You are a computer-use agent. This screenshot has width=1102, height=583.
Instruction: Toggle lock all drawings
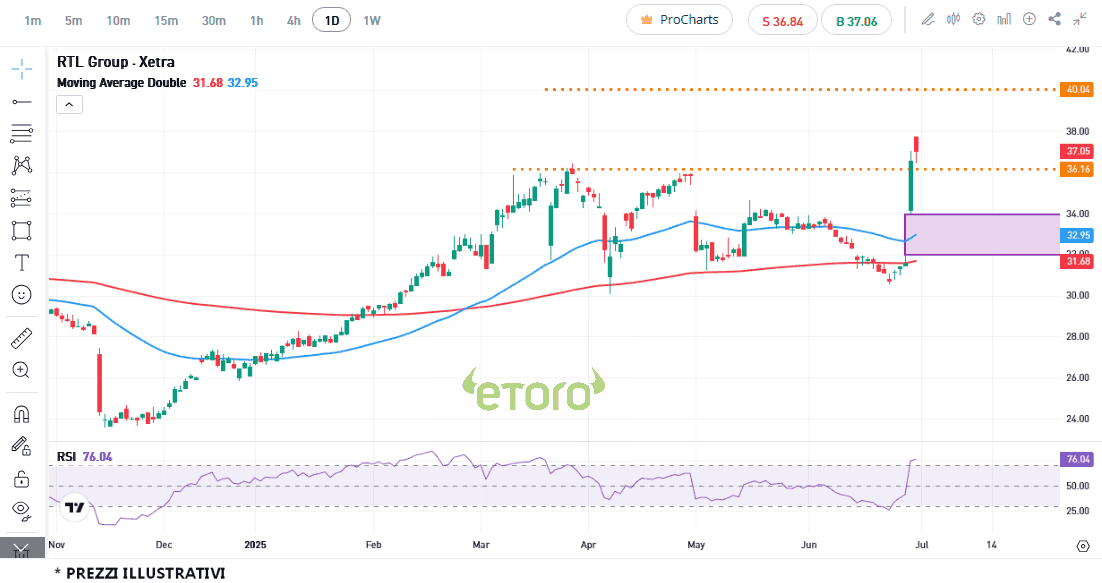point(21,478)
